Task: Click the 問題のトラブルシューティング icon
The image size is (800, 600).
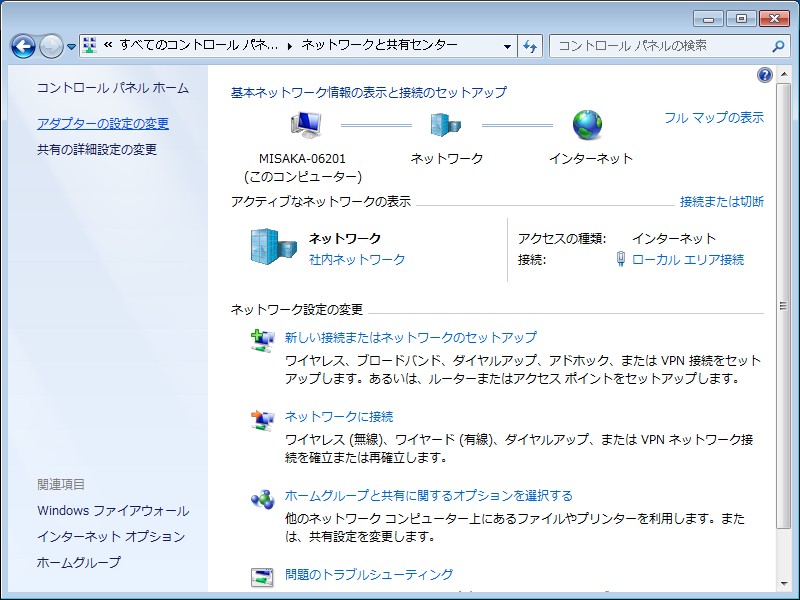Action: 262,577
